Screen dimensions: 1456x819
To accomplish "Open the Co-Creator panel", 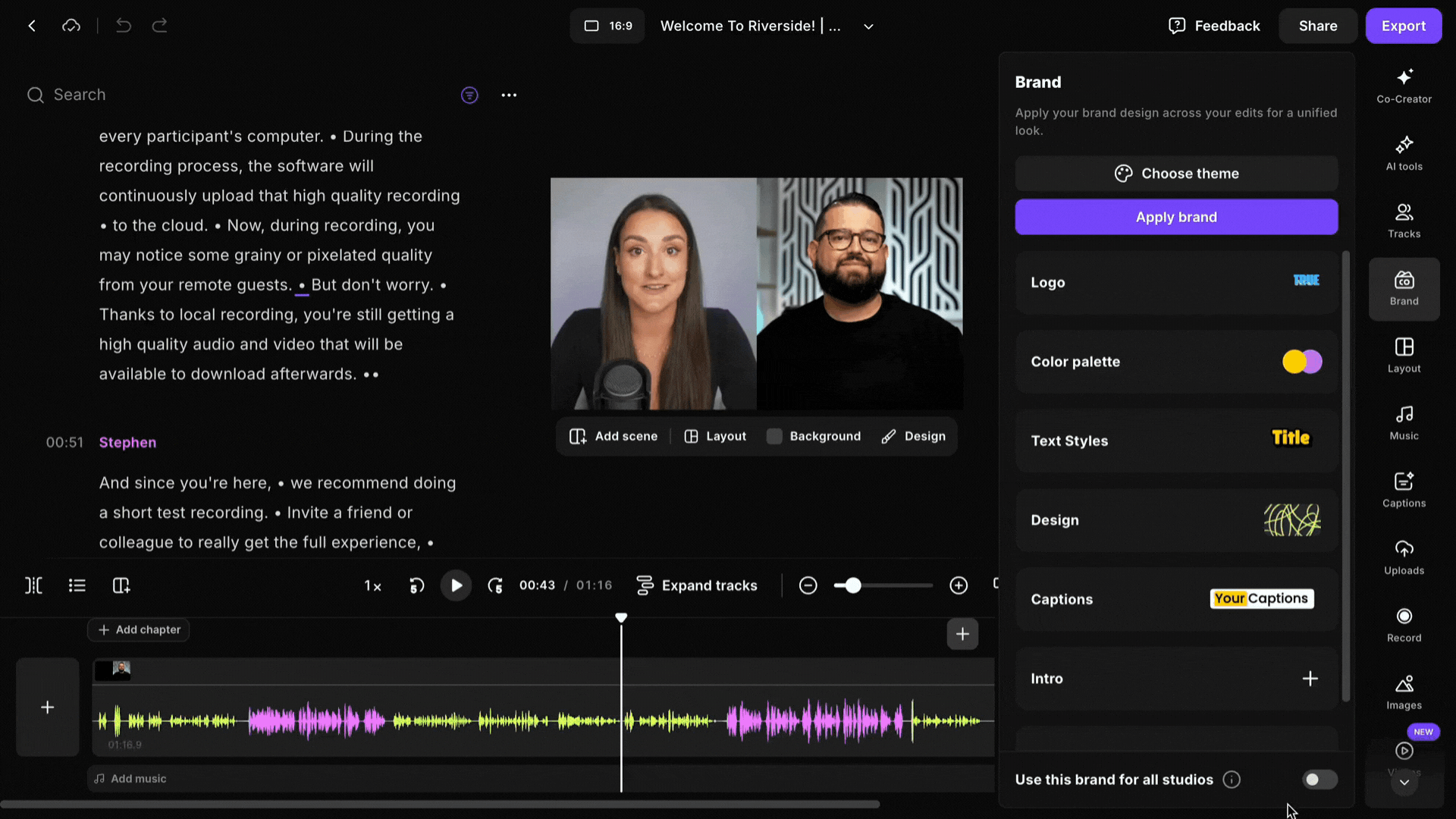I will coord(1404,86).
